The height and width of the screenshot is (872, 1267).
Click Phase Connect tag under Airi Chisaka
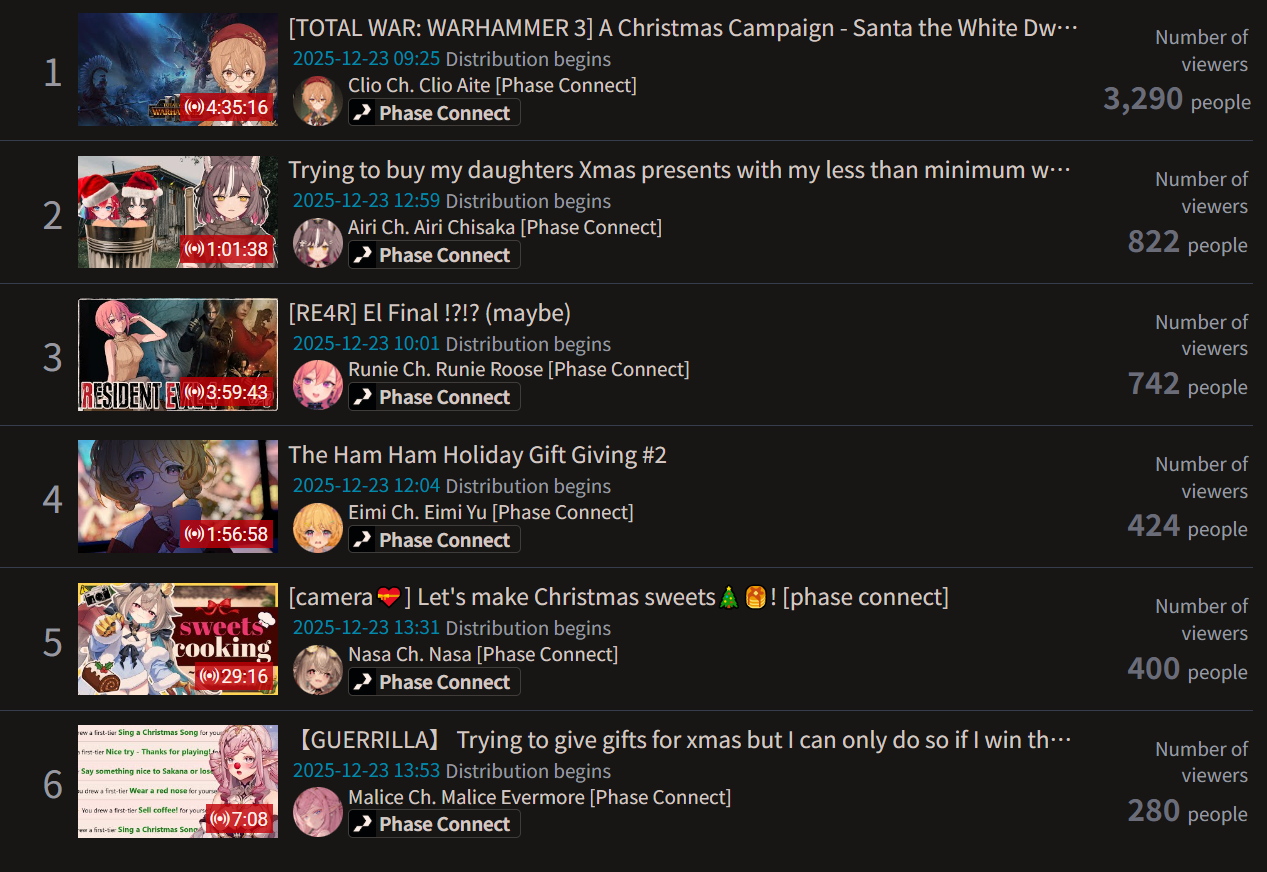tap(434, 255)
